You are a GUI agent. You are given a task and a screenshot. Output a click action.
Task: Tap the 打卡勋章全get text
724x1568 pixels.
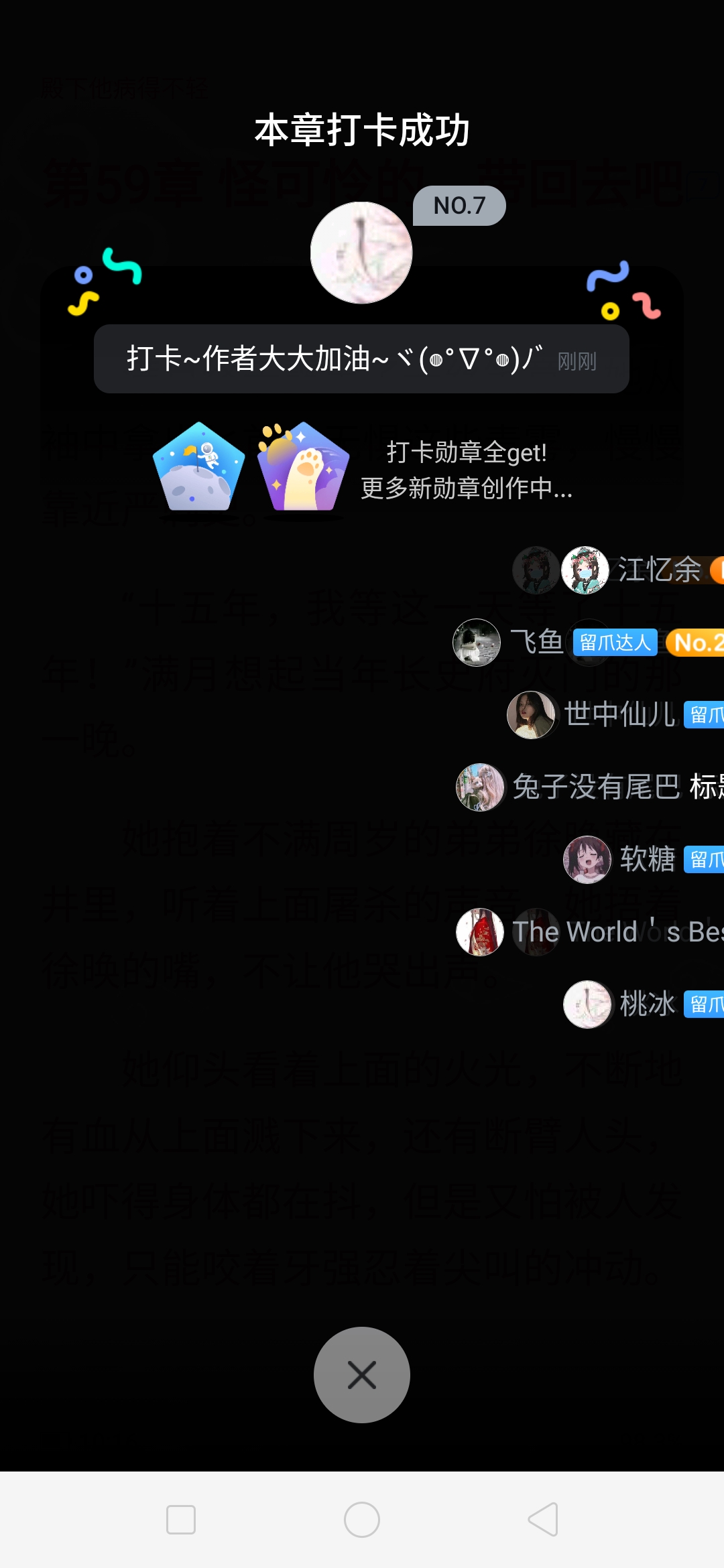point(467,453)
